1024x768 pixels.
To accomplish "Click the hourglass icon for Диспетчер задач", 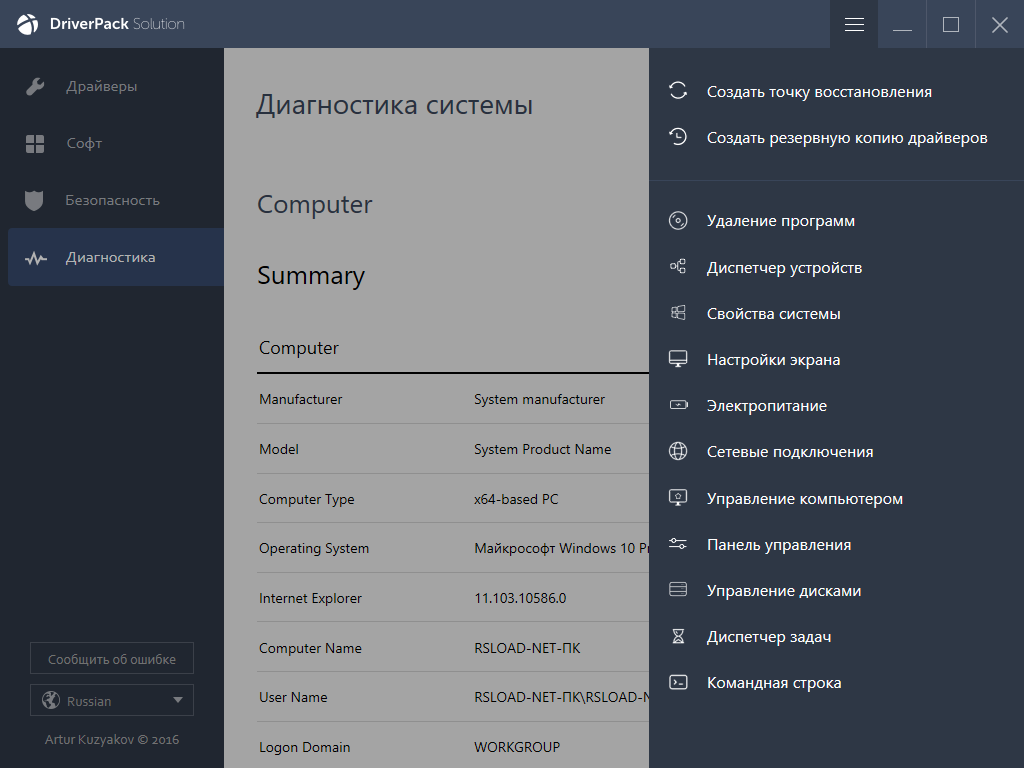I will point(678,637).
